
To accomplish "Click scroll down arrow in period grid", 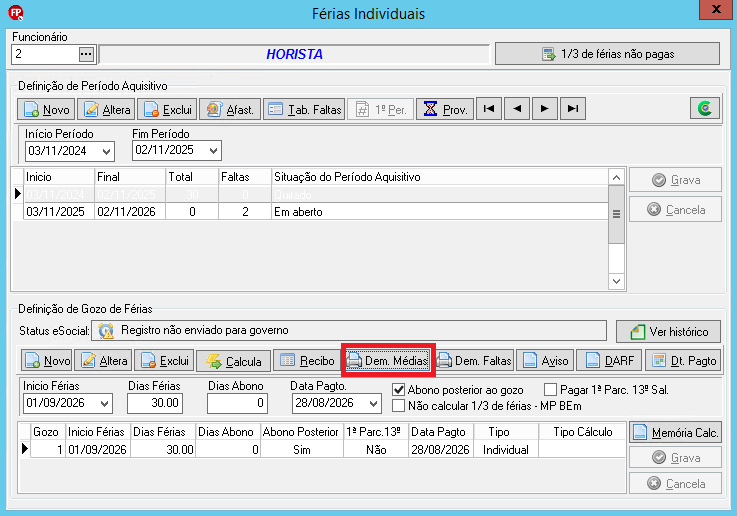I will [616, 281].
